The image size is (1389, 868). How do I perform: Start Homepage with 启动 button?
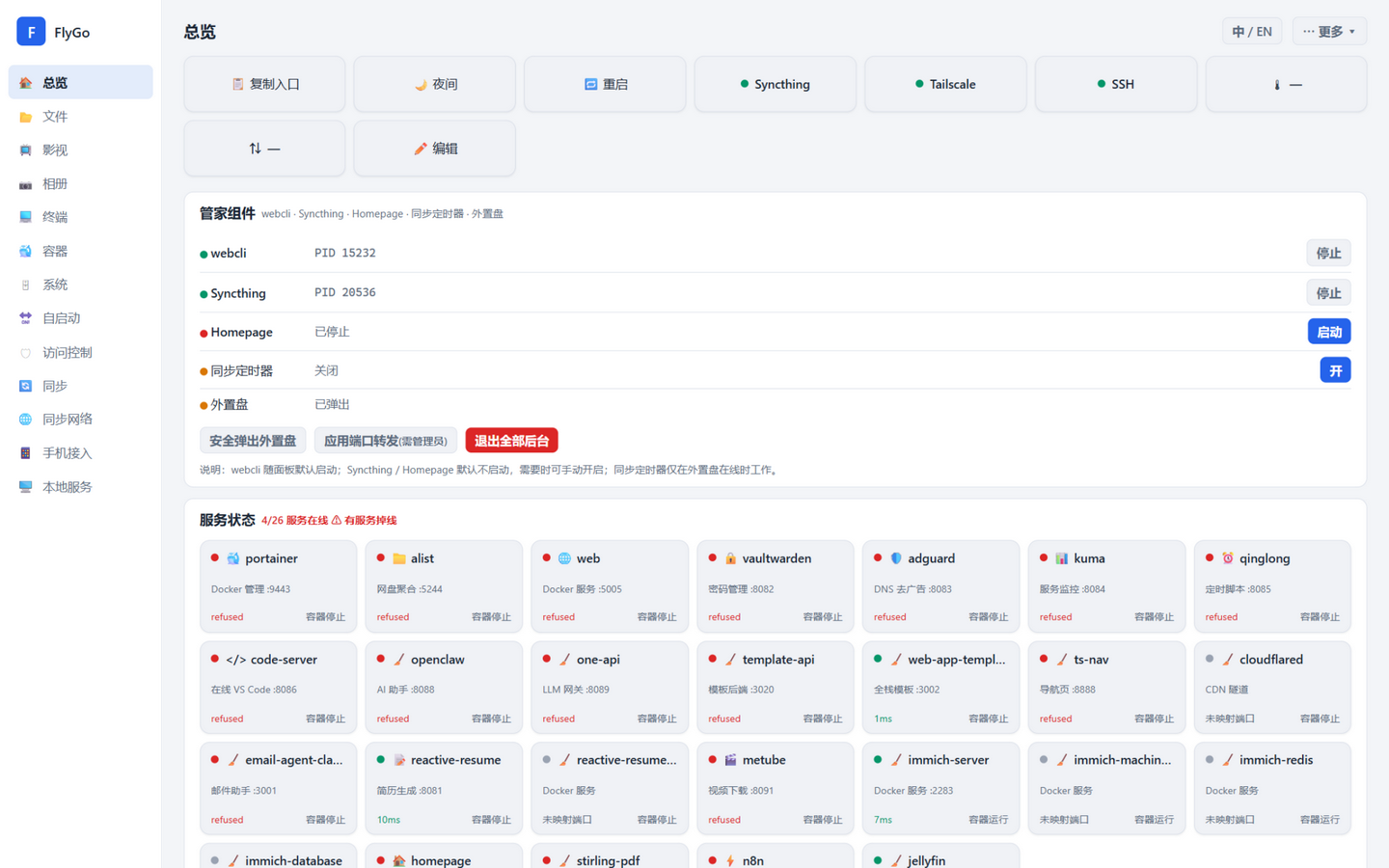coord(1329,332)
